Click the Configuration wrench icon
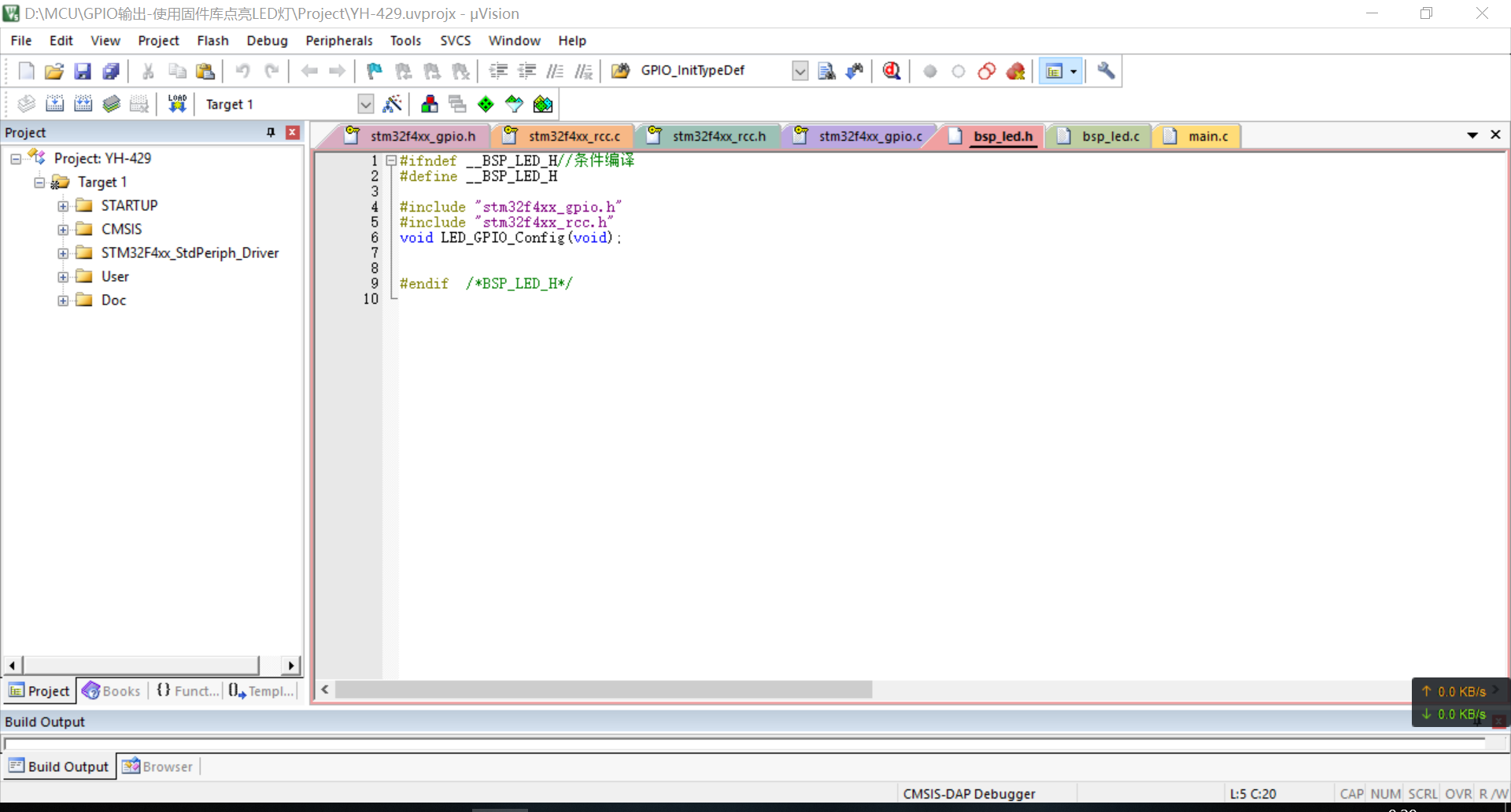The height and width of the screenshot is (812, 1511). 1106,71
